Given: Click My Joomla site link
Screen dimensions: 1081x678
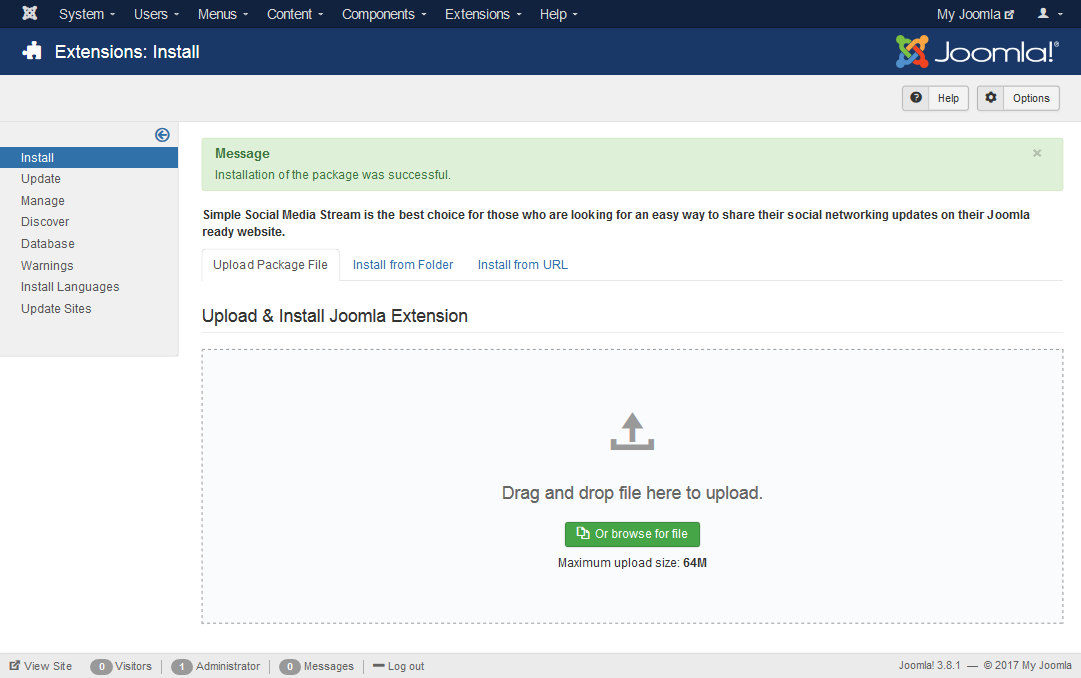Looking at the screenshot, I should [x=975, y=14].
